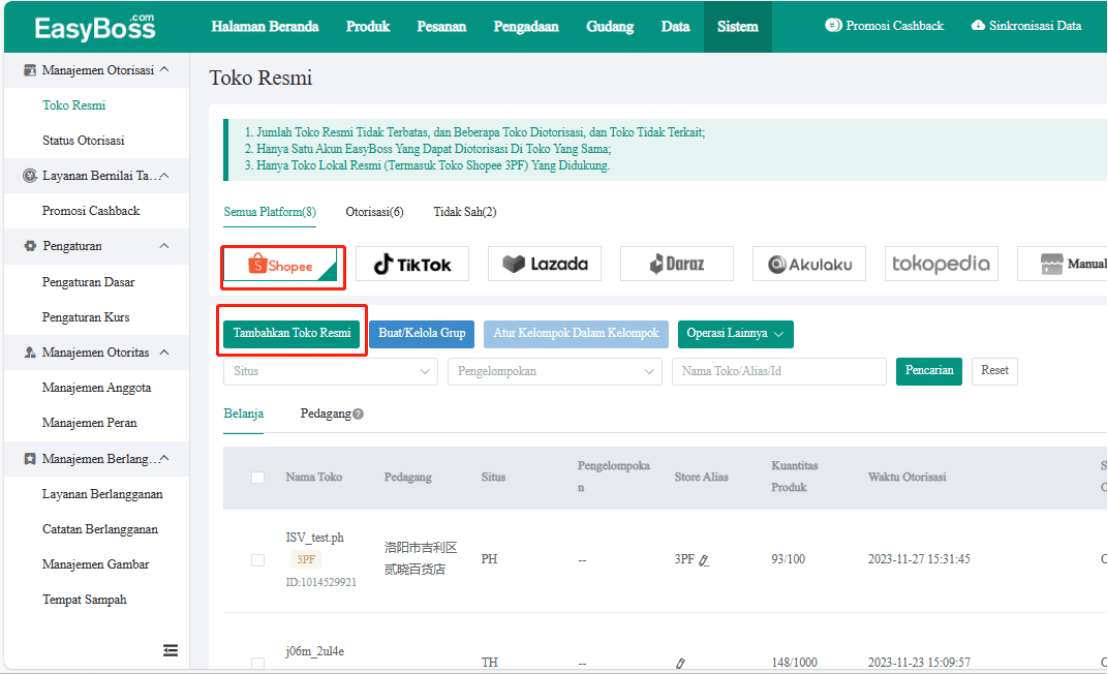Open the Pengadaan menu
This screenshot has width=1108, height=675.
pos(526,26)
